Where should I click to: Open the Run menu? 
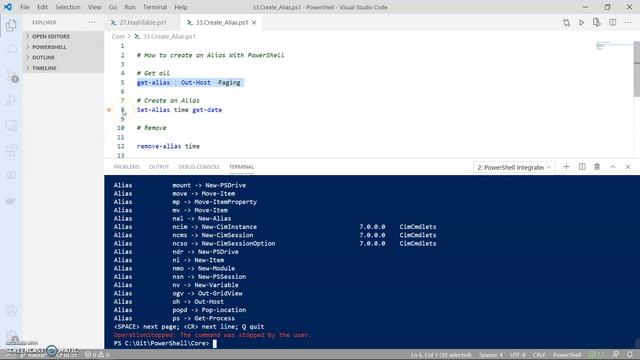130,7
